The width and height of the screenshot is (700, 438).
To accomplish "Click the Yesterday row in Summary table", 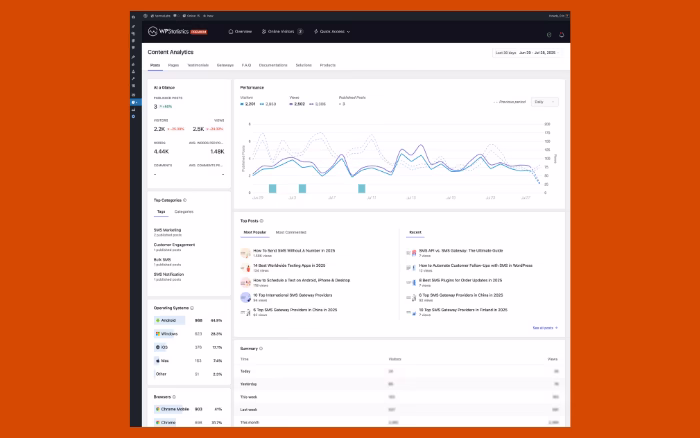I will [400, 384].
